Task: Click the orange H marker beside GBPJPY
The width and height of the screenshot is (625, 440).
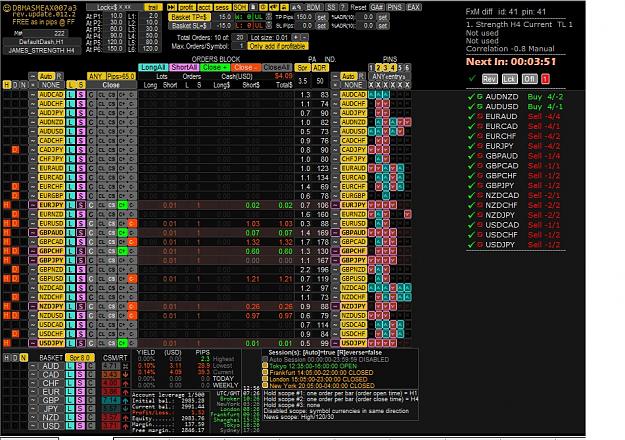Action: tap(7, 260)
